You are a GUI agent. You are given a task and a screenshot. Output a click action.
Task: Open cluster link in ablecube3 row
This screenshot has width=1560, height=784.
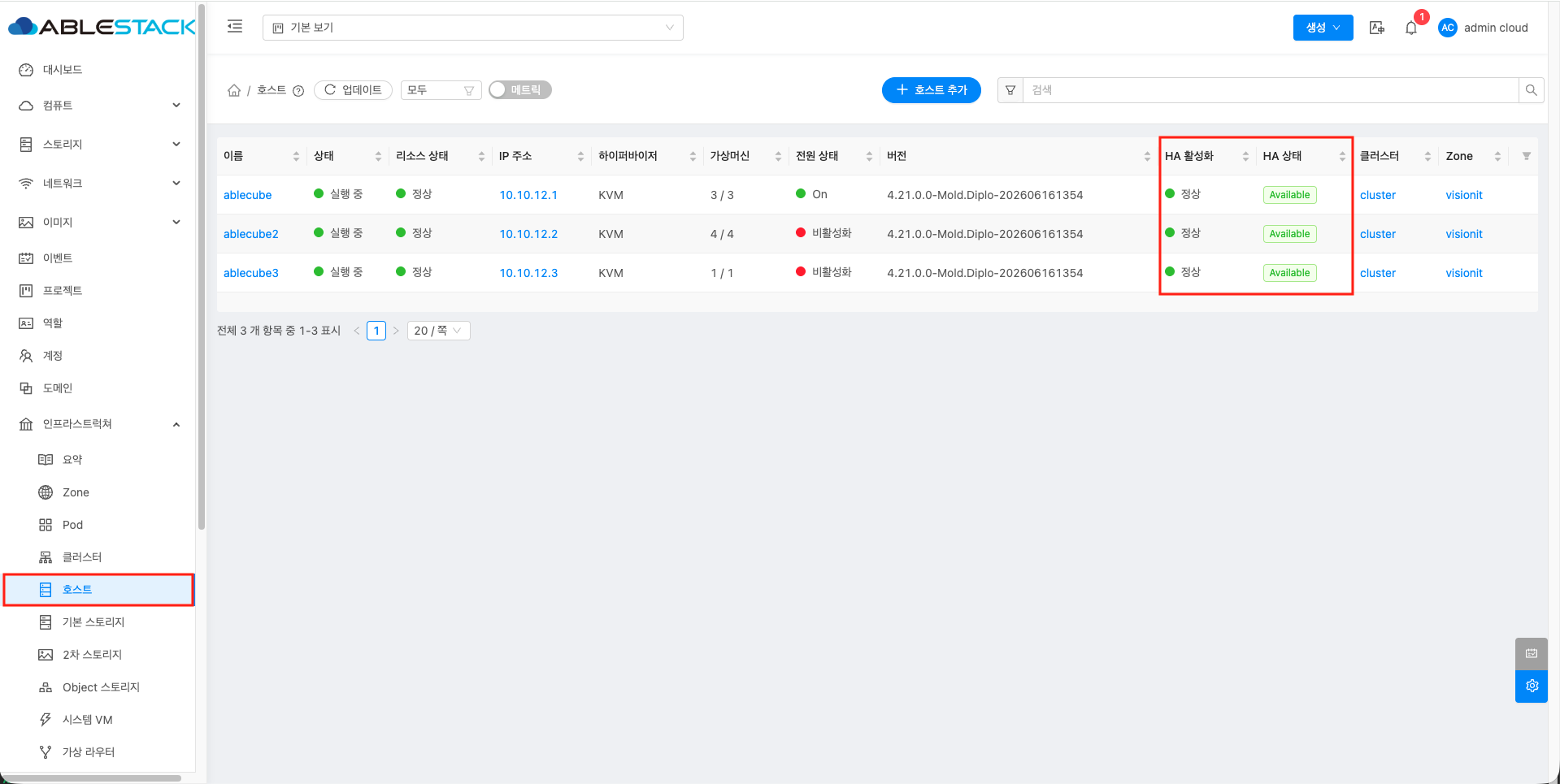point(1377,273)
